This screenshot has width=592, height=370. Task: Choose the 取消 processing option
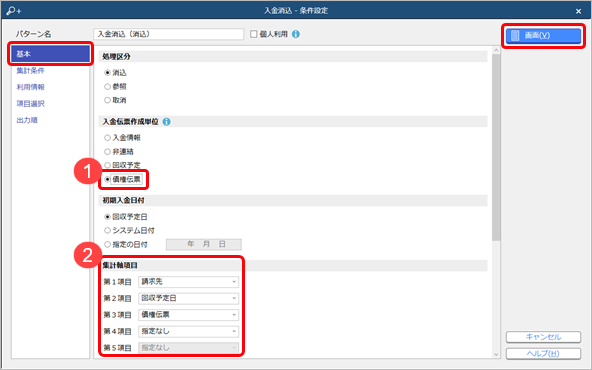click(x=107, y=100)
